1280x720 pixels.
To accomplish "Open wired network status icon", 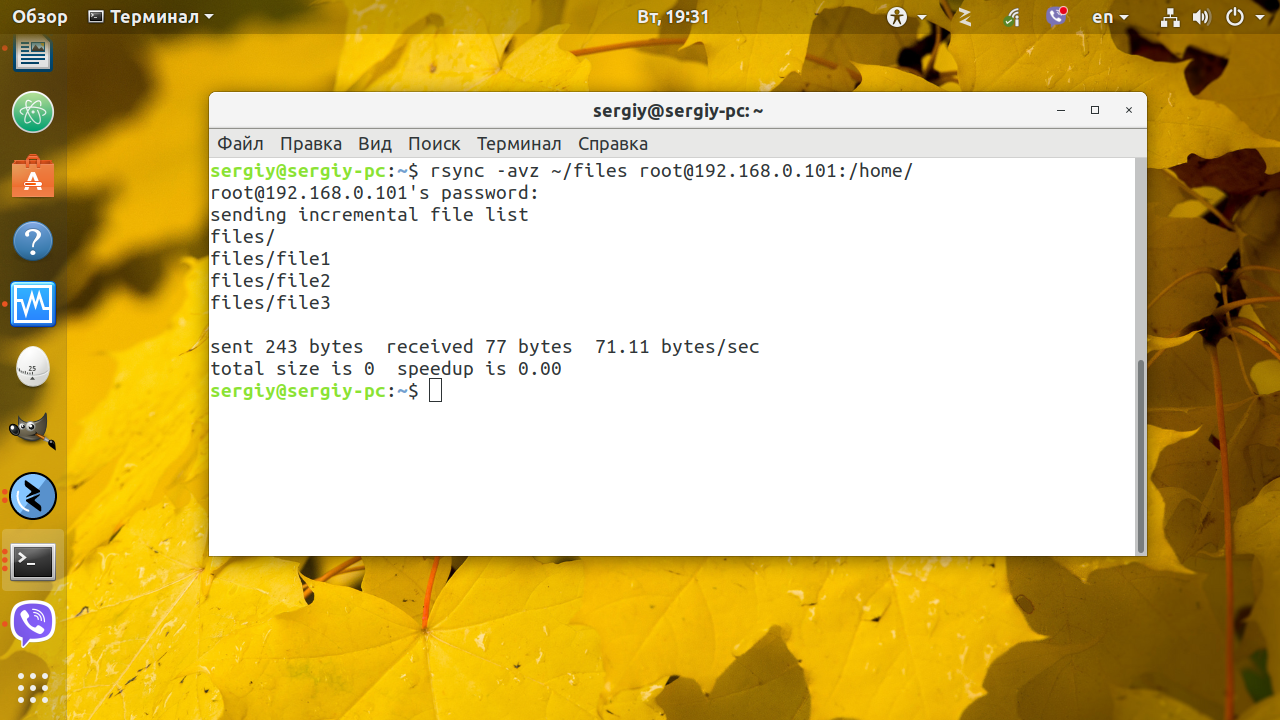I will pyautogui.click(x=1170, y=17).
